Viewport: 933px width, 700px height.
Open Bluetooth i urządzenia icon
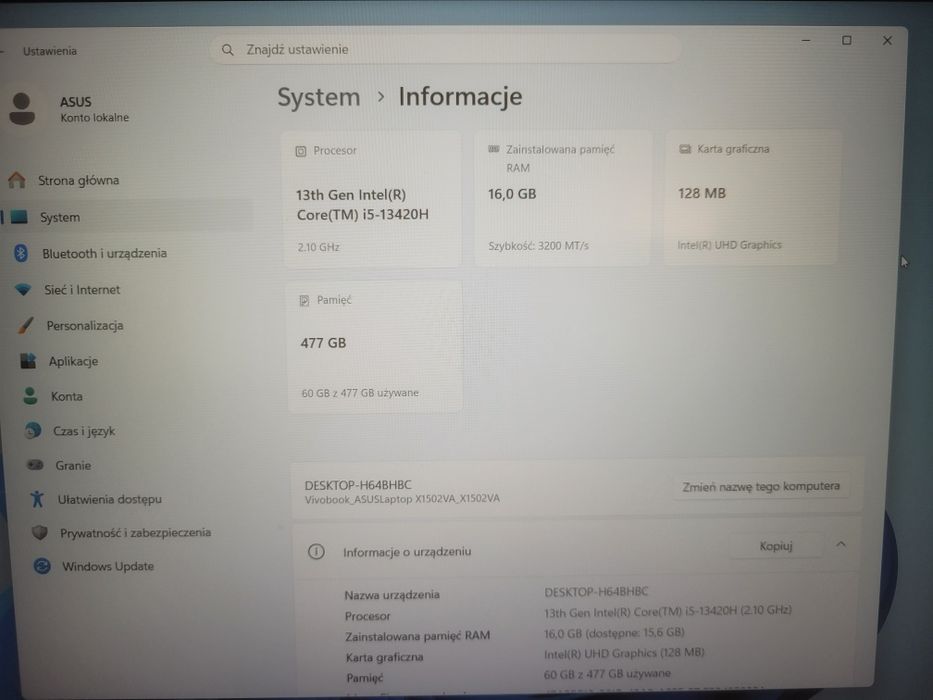21,253
